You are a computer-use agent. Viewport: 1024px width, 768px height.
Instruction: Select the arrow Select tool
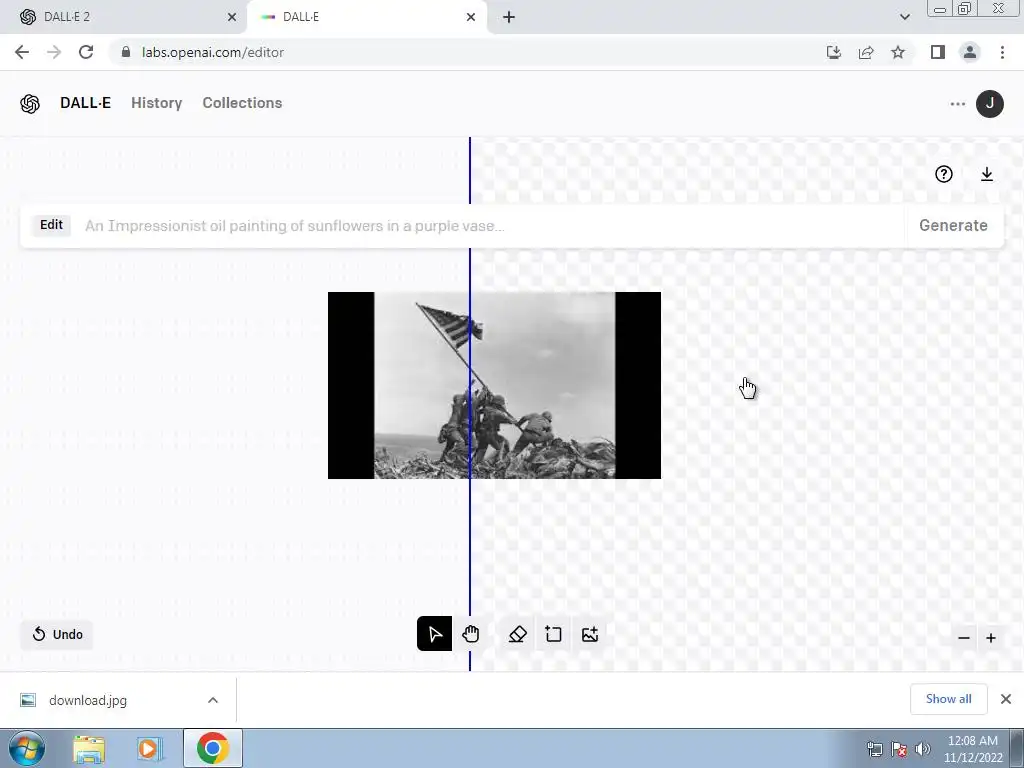(434, 634)
